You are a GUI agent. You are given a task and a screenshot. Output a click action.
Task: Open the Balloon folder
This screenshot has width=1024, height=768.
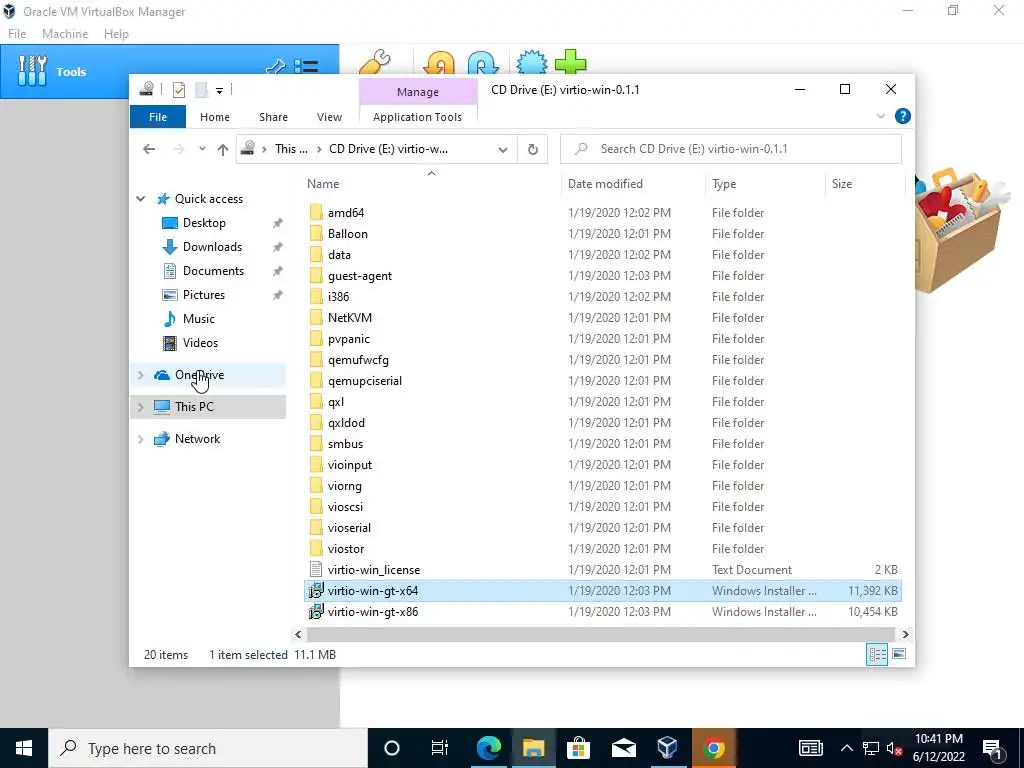click(347, 234)
